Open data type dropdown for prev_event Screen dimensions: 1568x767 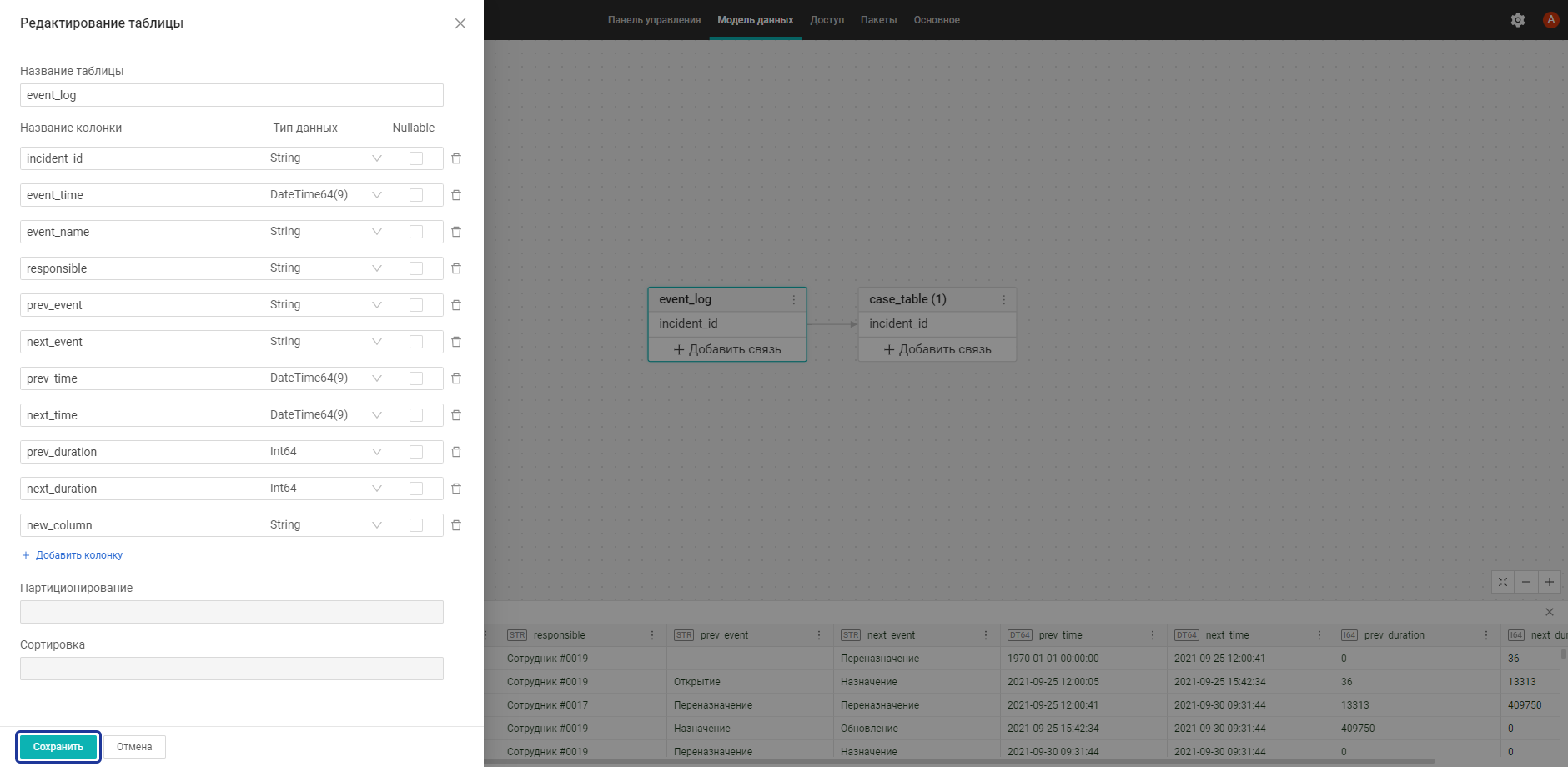[326, 305]
